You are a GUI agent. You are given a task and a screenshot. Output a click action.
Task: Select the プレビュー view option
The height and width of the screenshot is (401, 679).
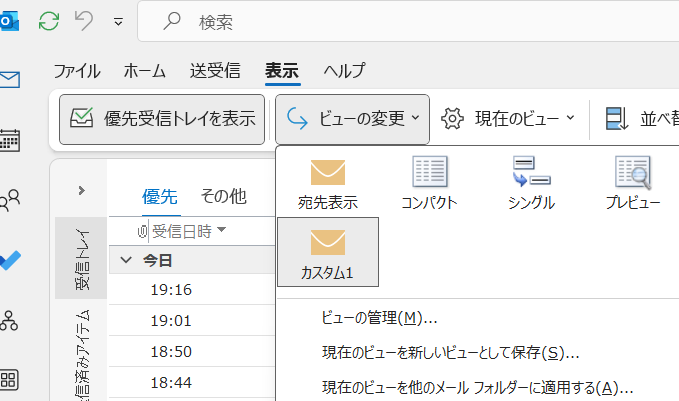tap(632, 181)
